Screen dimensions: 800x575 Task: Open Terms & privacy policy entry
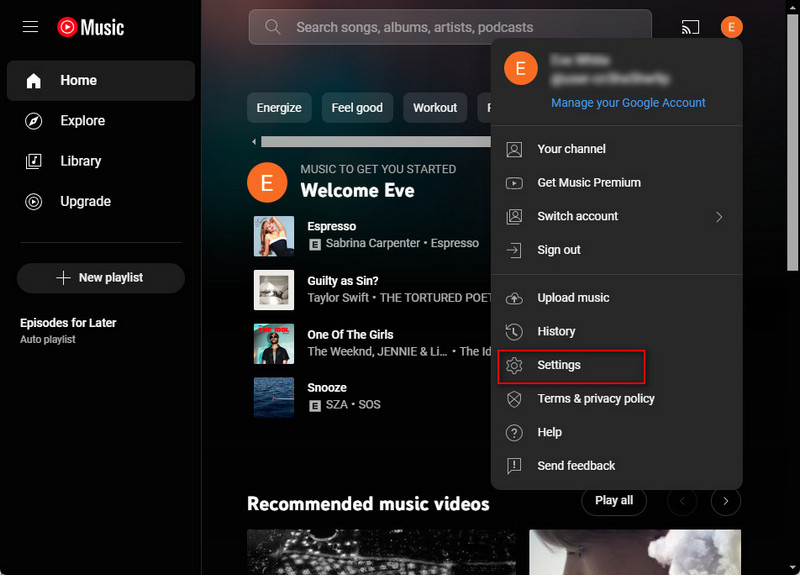[x=616, y=399]
